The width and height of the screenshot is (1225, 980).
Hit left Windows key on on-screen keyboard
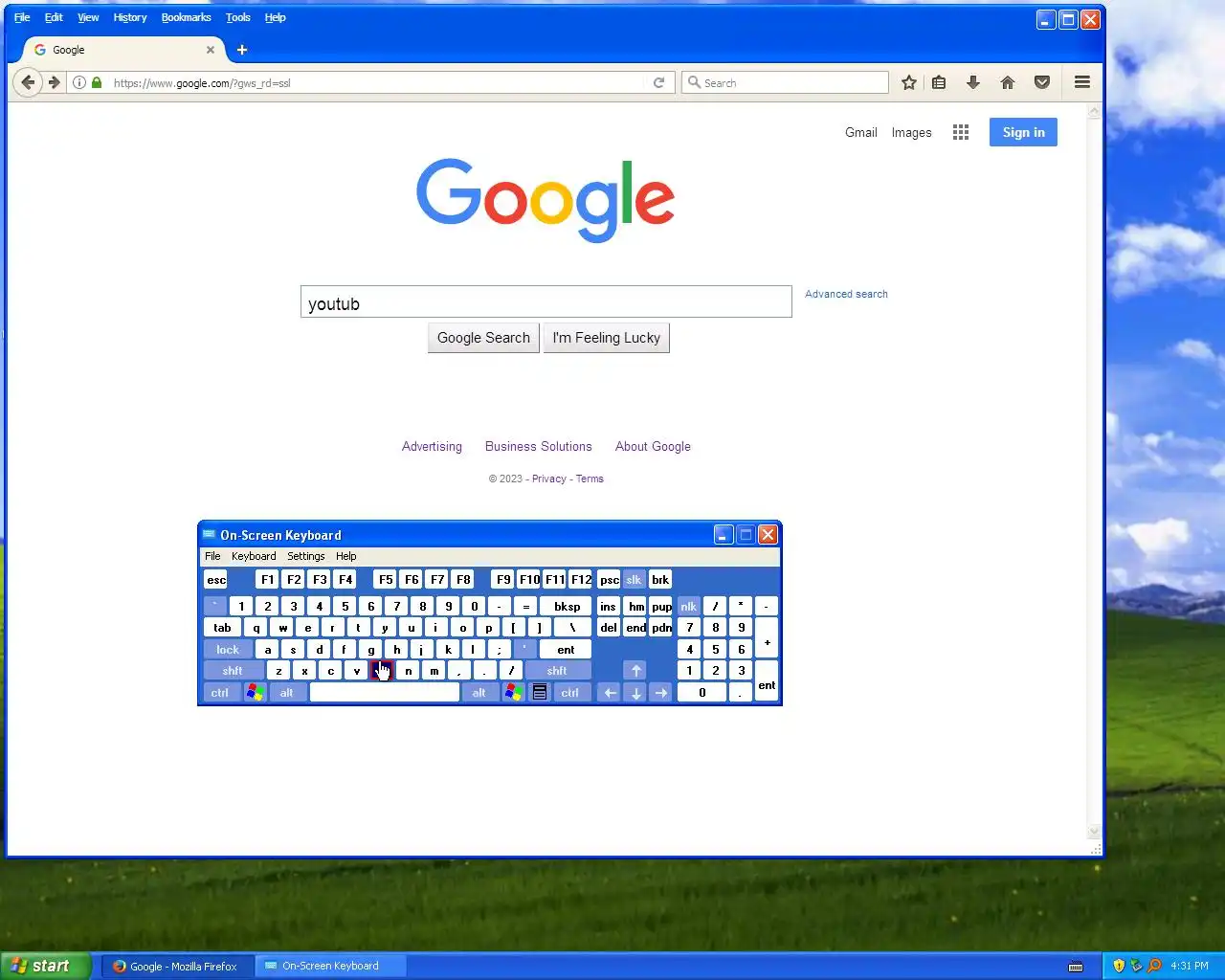(255, 692)
